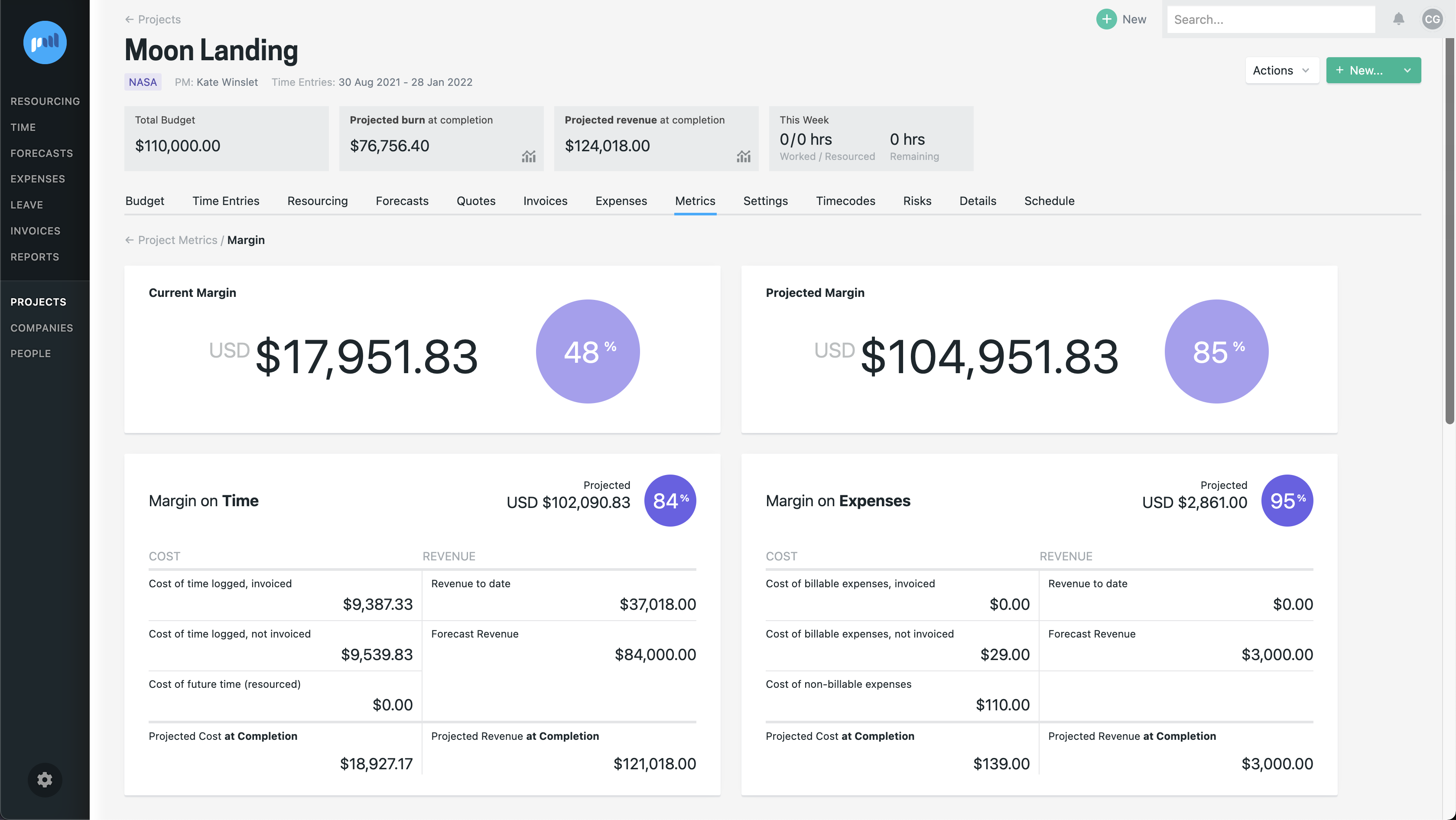1456x820 pixels.
Task: Click the chart icon on Projected revenue card
Action: (743, 156)
